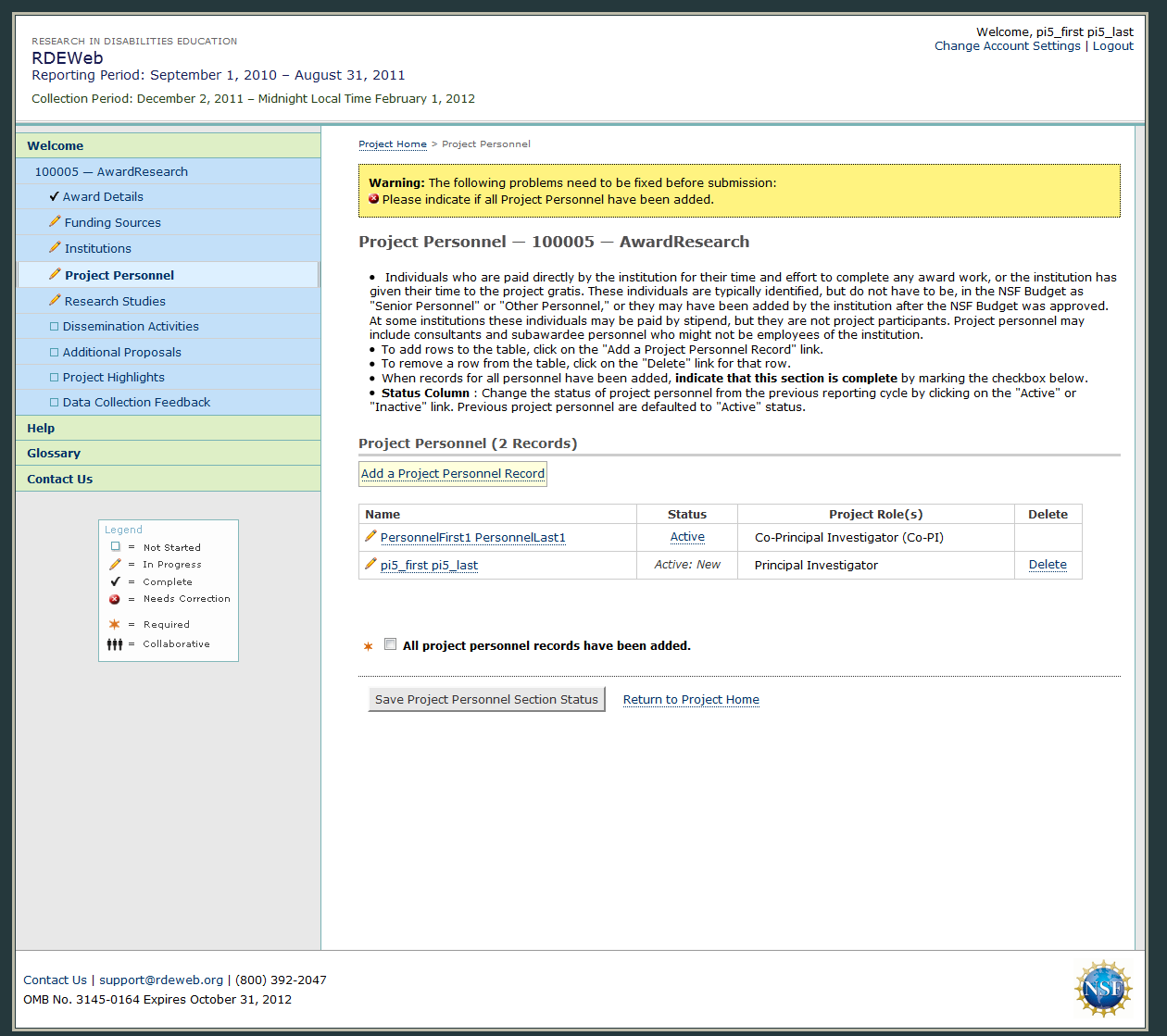Expand the Glossary sidebar section
This screenshot has height=1036, width=1167.
54,453
